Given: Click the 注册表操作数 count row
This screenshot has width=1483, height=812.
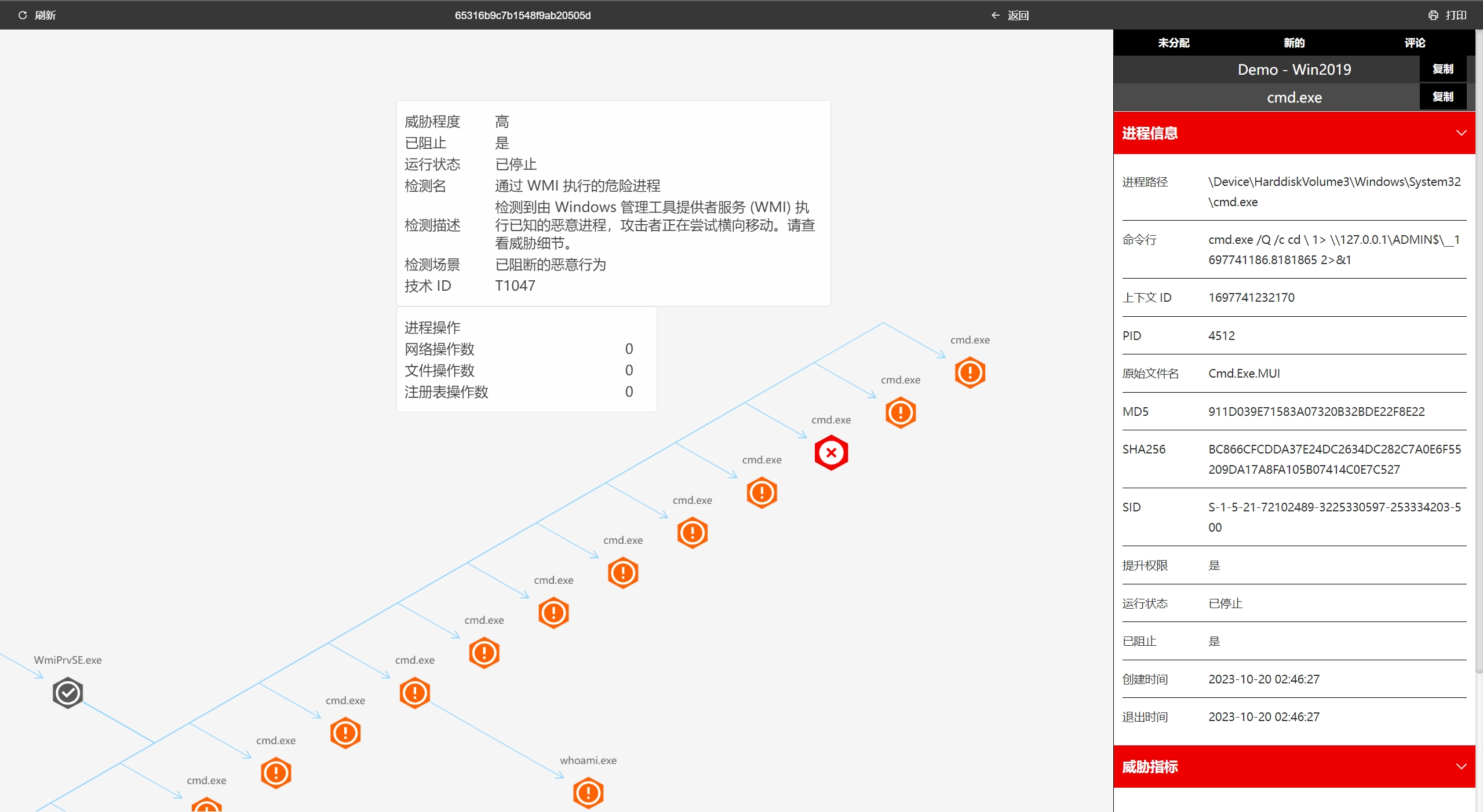Looking at the screenshot, I should 519,392.
